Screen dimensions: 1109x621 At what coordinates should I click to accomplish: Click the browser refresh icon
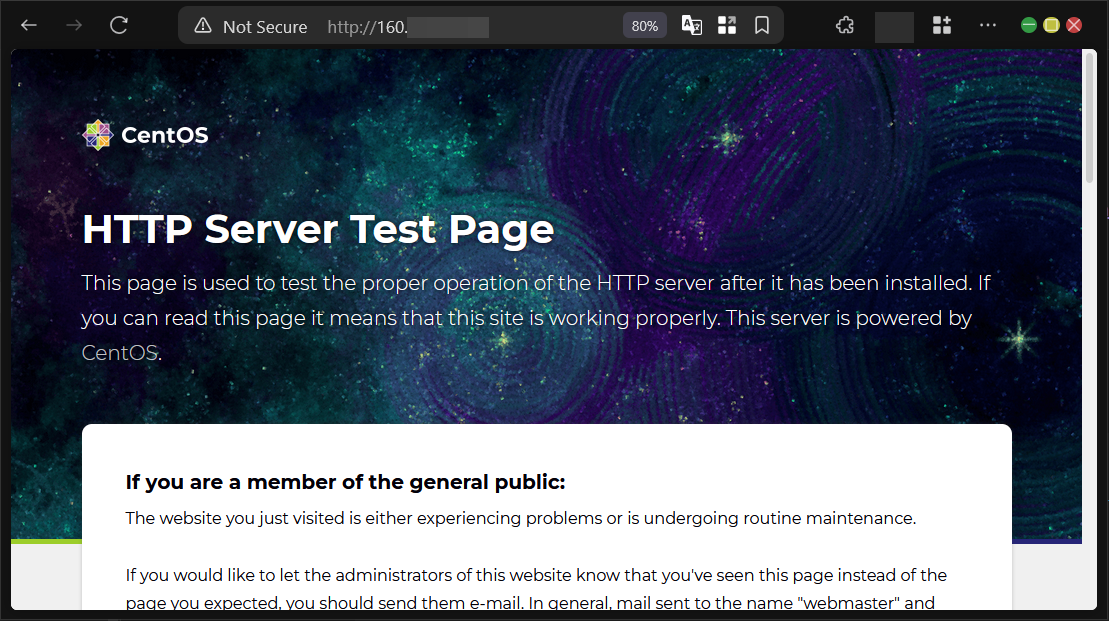coord(118,25)
